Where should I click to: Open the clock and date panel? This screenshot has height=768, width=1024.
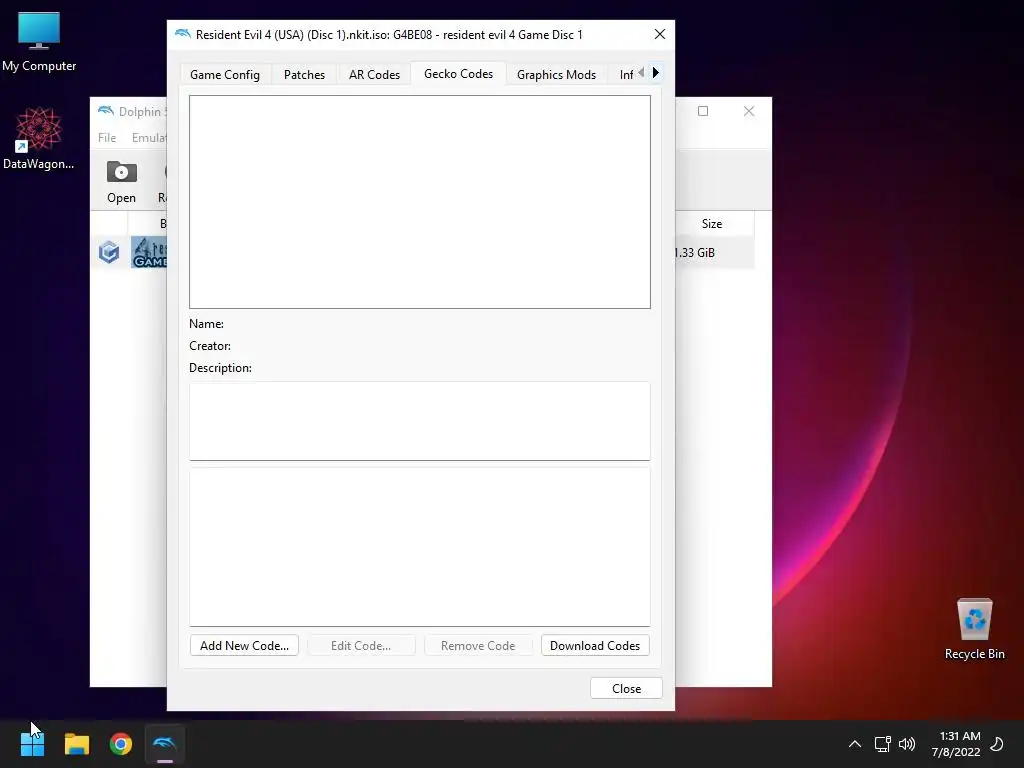[956, 744]
